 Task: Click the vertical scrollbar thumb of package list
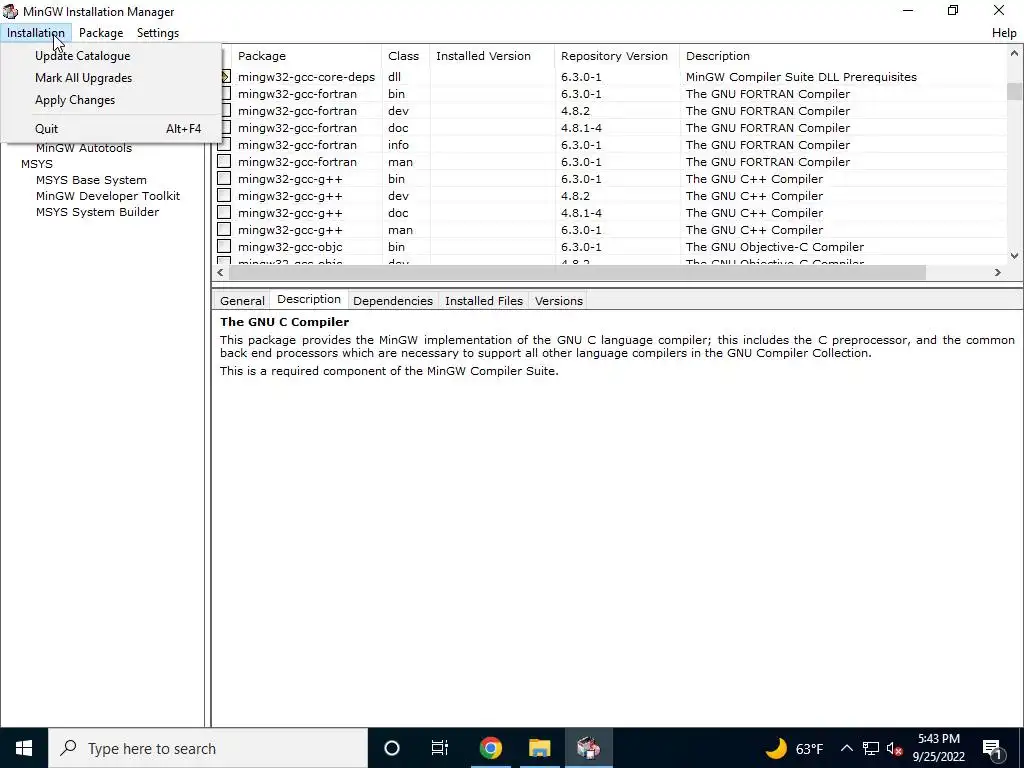1014,91
